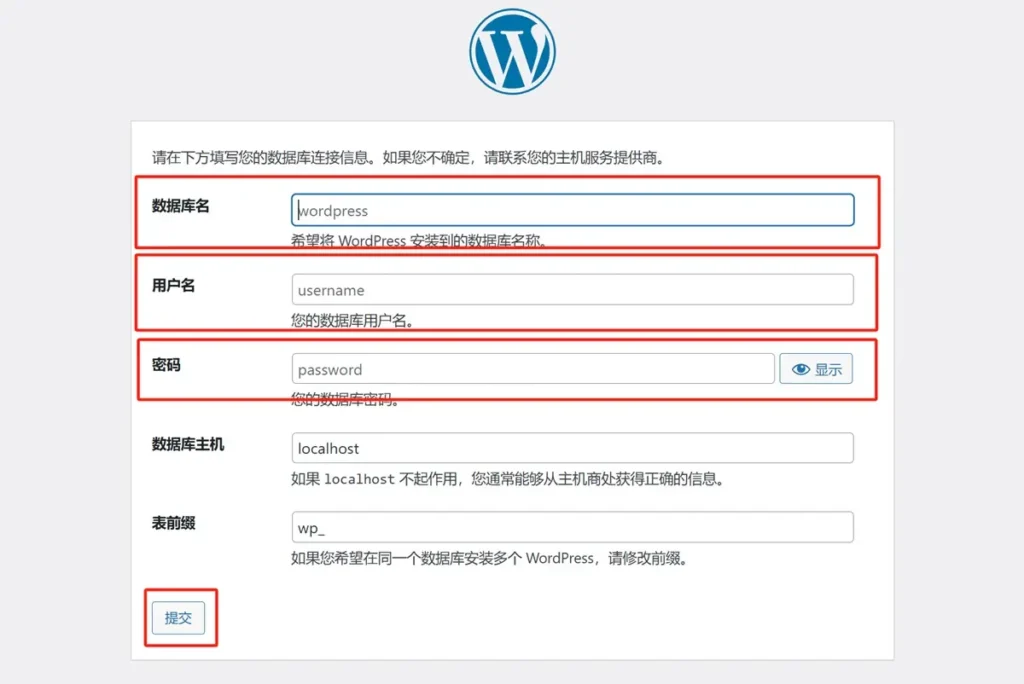Image resolution: width=1024 pixels, height=684 pixels.
Task: Click the 数据库主机 label
Action: click(180, 444)
